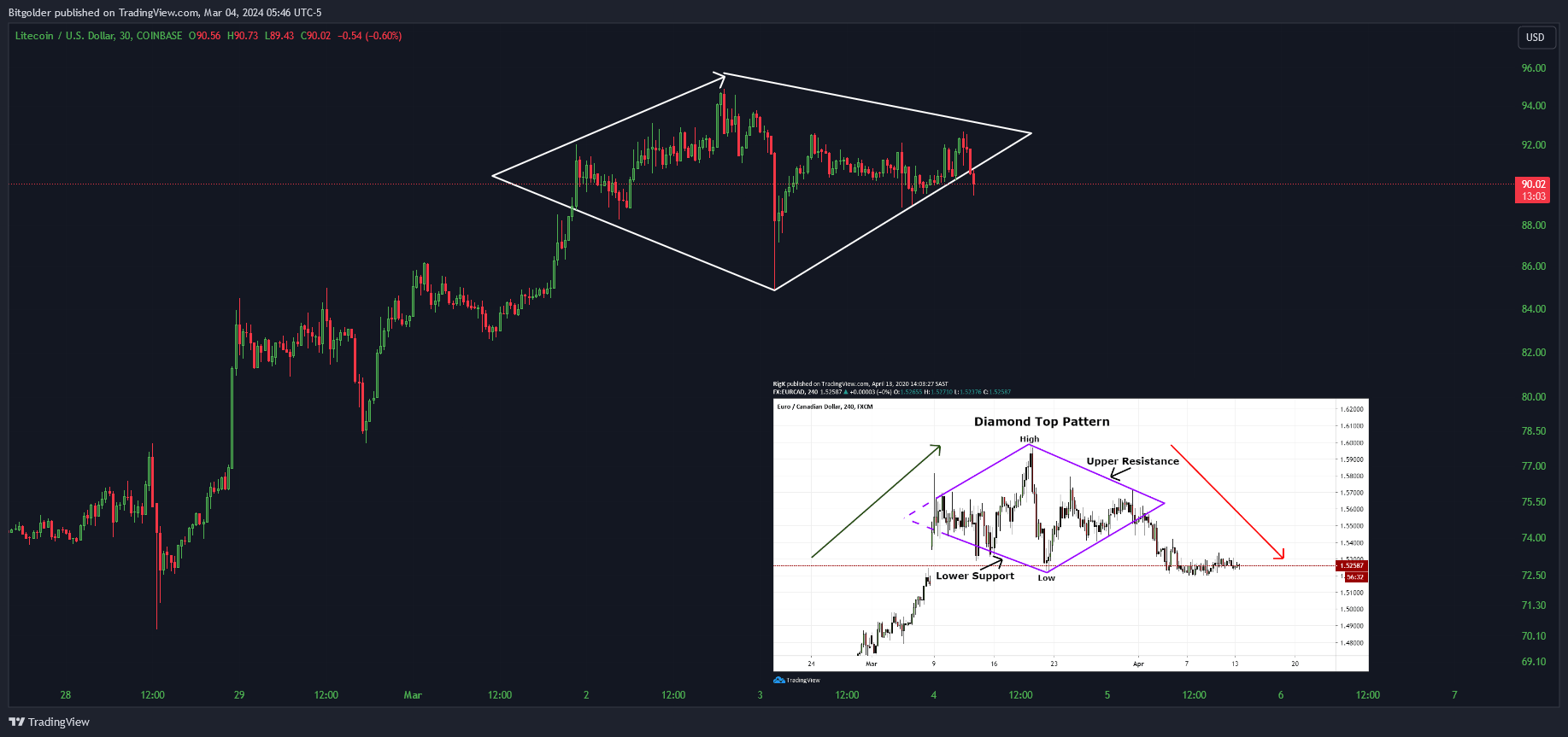Screen dimensions: 1568x737
Task: Click the Lower Support label in inset chart
Action: 975,576
